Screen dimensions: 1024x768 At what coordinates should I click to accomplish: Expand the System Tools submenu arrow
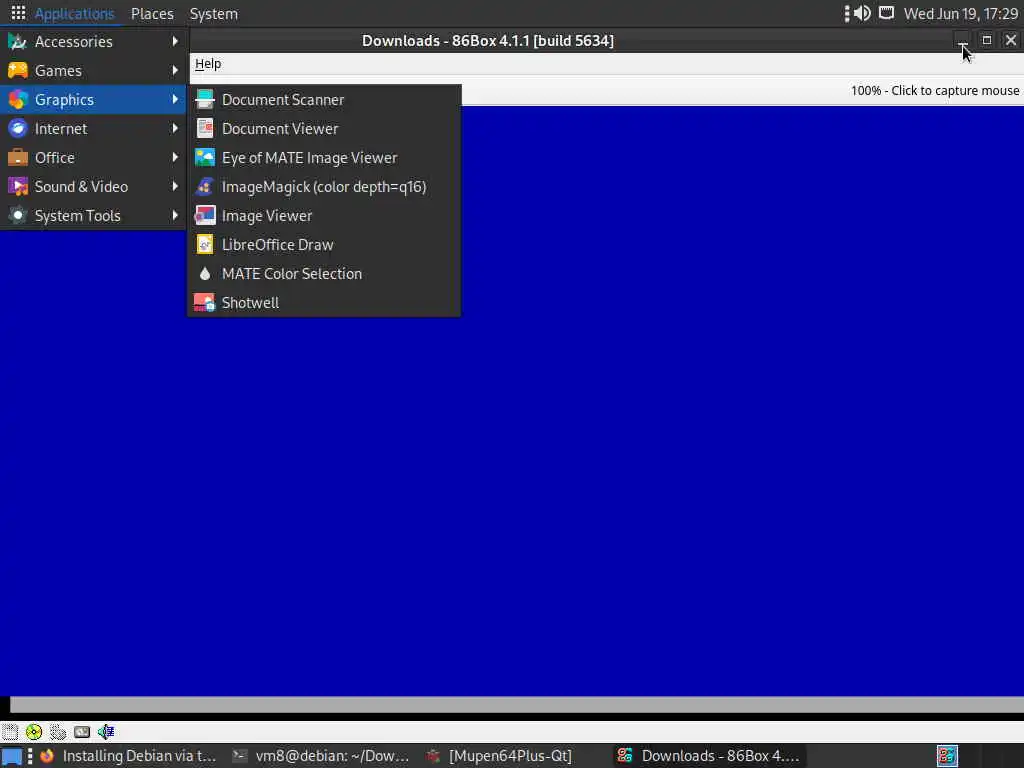coord(175,216)
